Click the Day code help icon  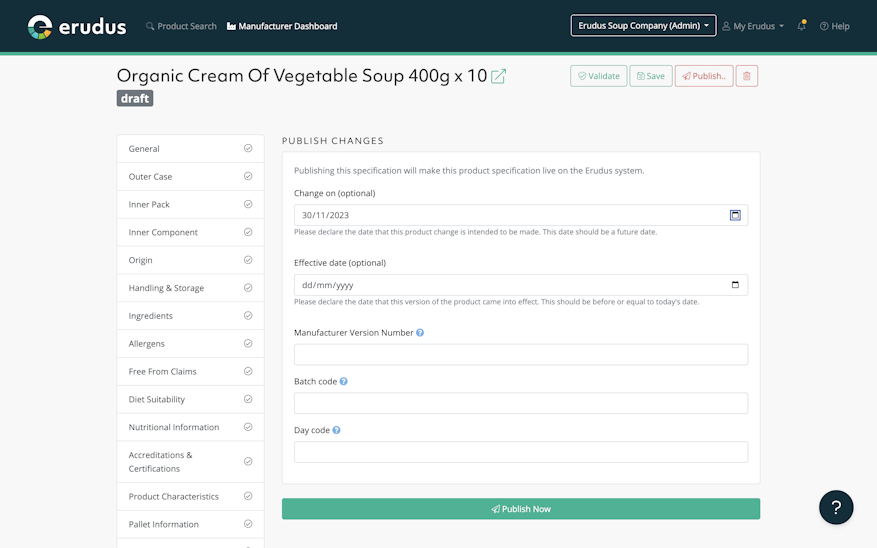pos(336,430)
